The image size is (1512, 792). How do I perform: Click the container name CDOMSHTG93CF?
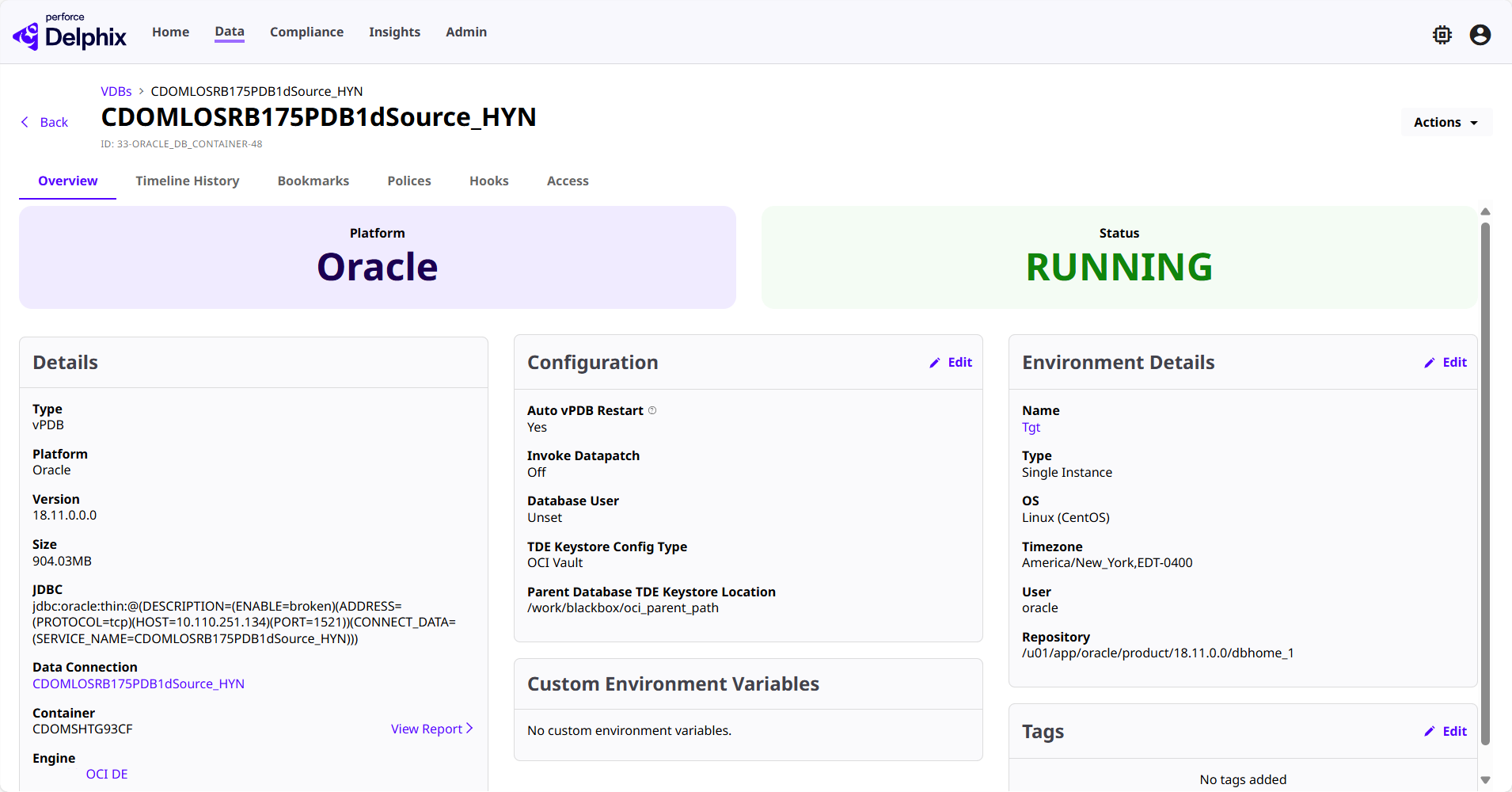(82, 729)
